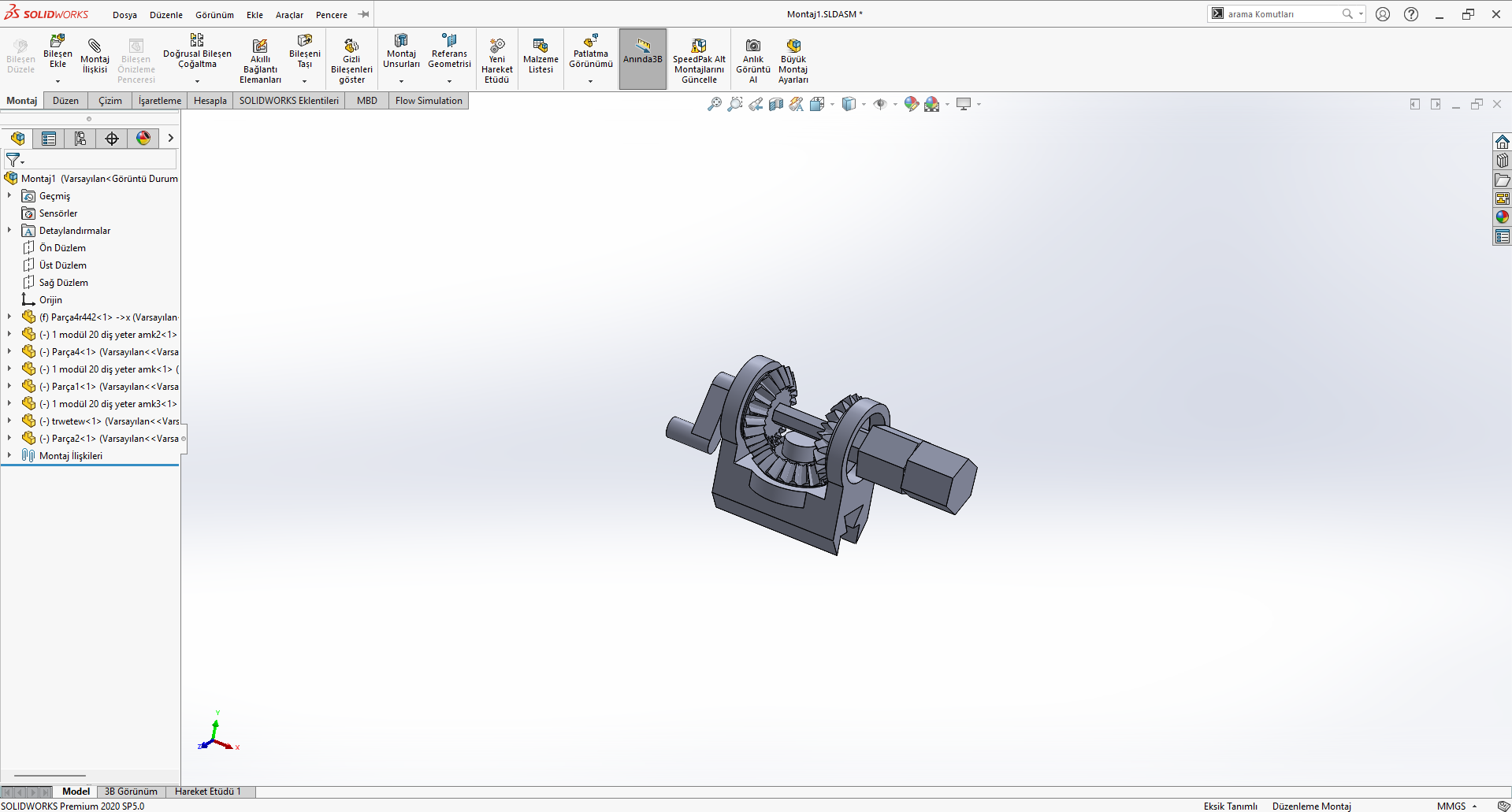Switch to the Hesapla tab
The image size is (1512, 812).
(210, 101)
